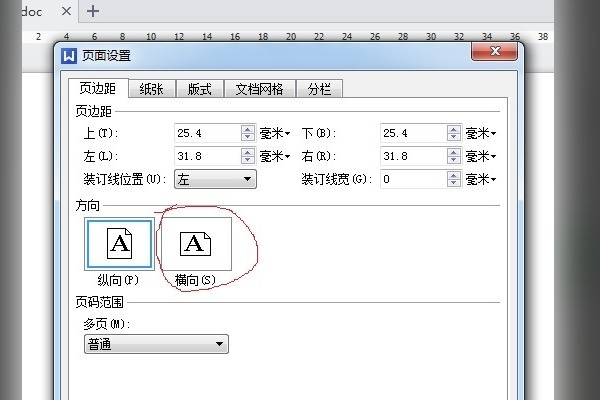Click the WPS icon in dialog title
The width and height of the screenshot is (600, 400).
(x=68, y=56)
